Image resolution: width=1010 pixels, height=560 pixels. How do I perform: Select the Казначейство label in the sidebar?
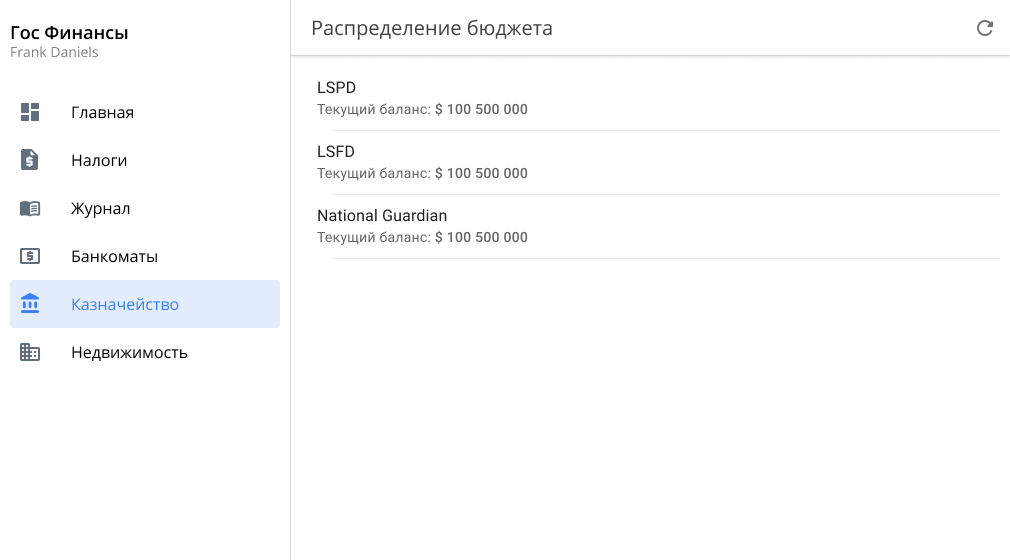tap(125, 304)
